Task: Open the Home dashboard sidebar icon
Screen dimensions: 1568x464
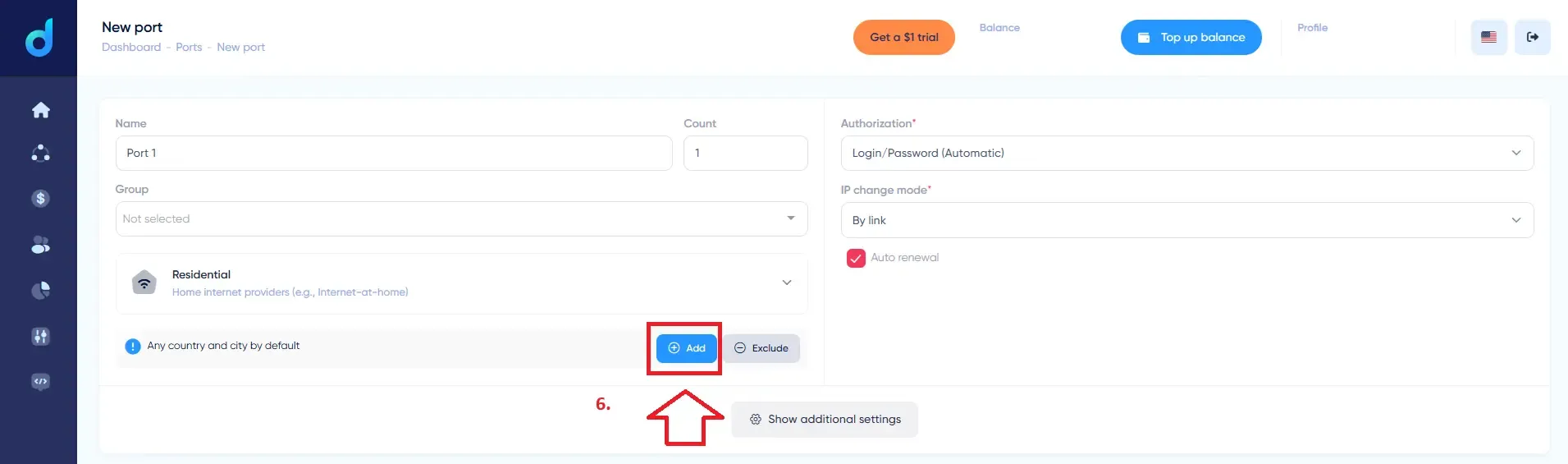Action: pos(40,110)
